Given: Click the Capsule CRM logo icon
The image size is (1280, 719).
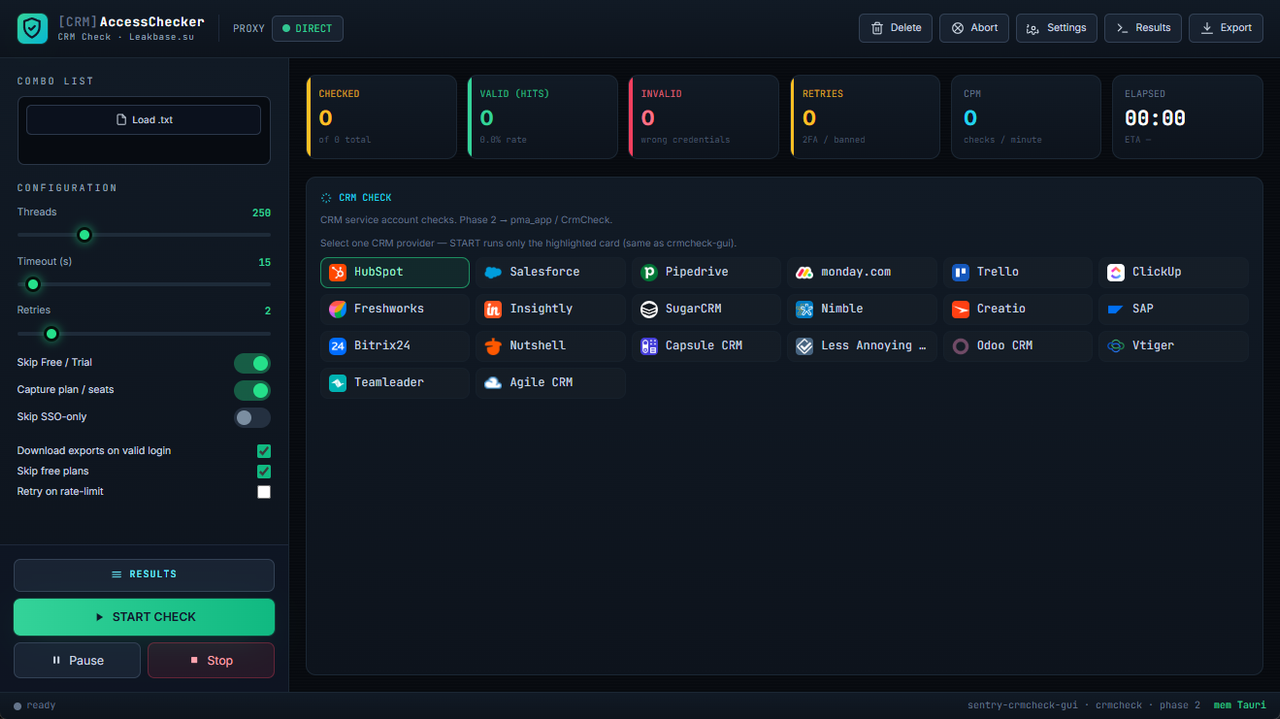Looking at the screenshot, I should pos(649,346).
